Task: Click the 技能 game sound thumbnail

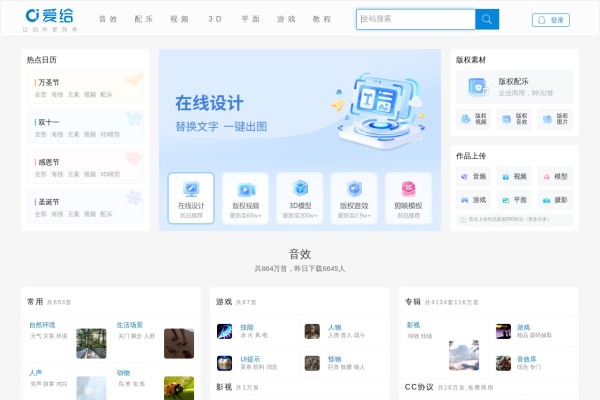Action: [x=225, y=331]
